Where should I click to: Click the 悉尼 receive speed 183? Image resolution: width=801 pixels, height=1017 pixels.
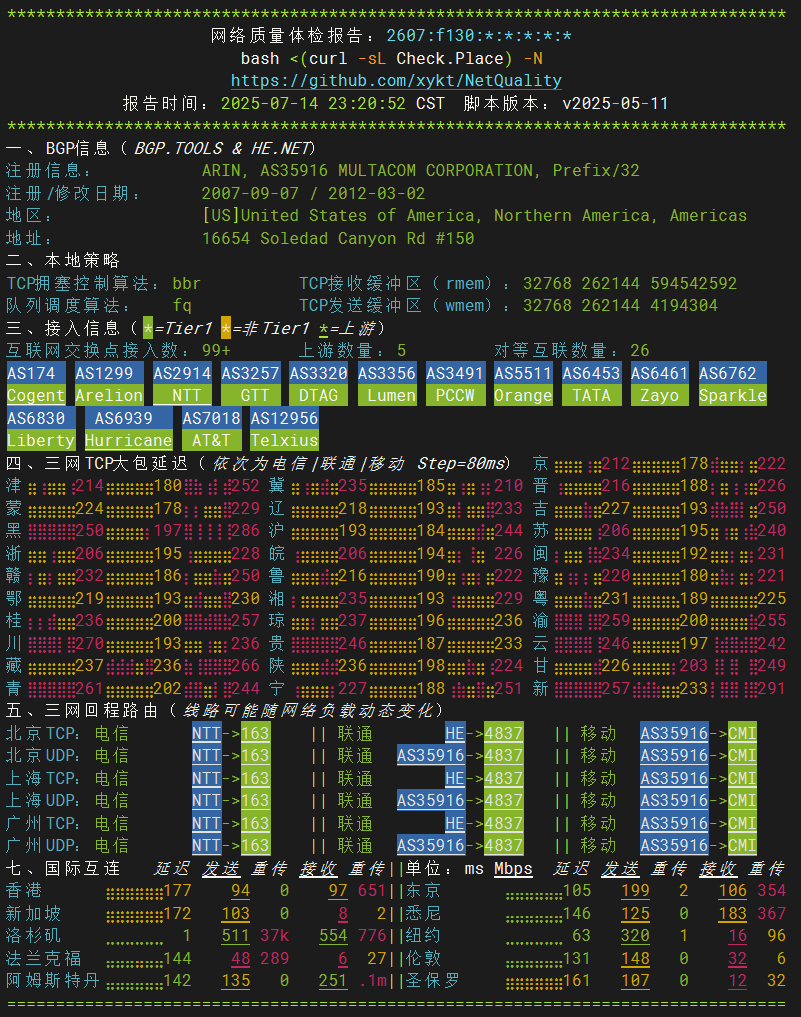(x=732, y=913)
